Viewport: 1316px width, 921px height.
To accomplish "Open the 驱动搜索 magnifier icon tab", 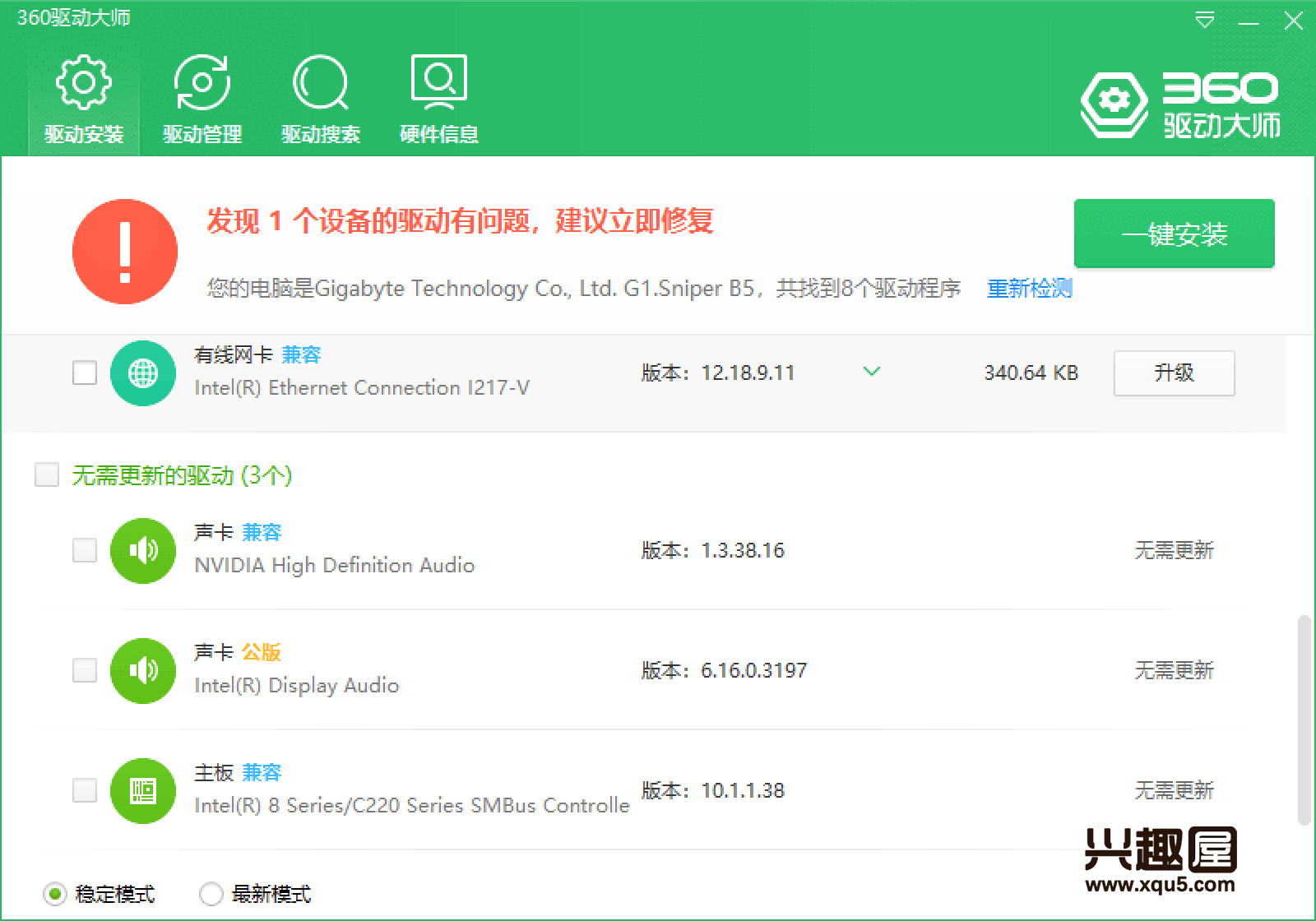I will click(321, 100).
